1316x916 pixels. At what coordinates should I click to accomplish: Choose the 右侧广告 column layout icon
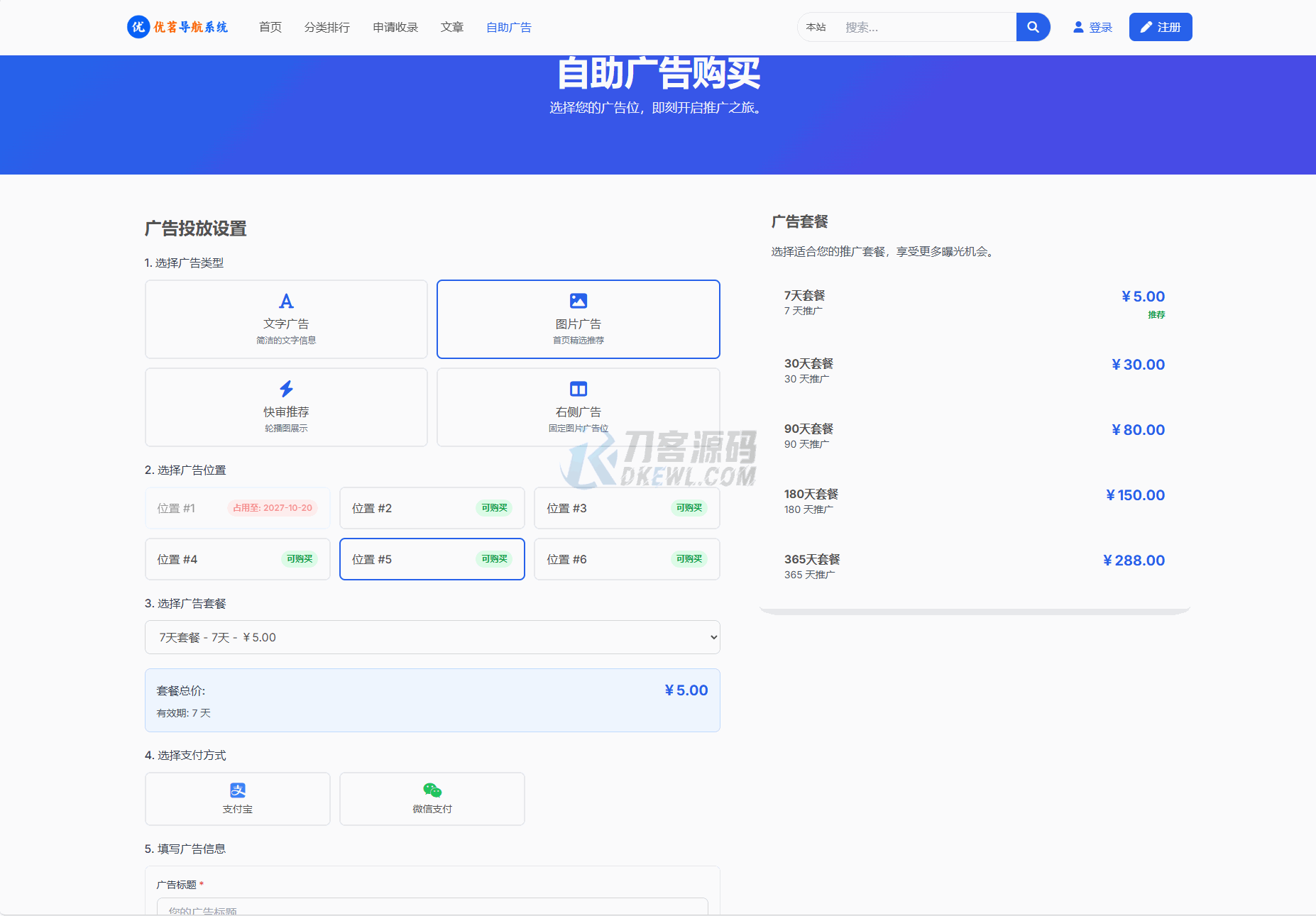pos(578,389)
